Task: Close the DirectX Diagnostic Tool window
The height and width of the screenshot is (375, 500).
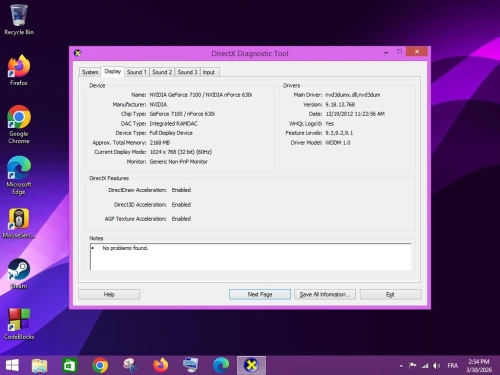Action: click(417, 51)
